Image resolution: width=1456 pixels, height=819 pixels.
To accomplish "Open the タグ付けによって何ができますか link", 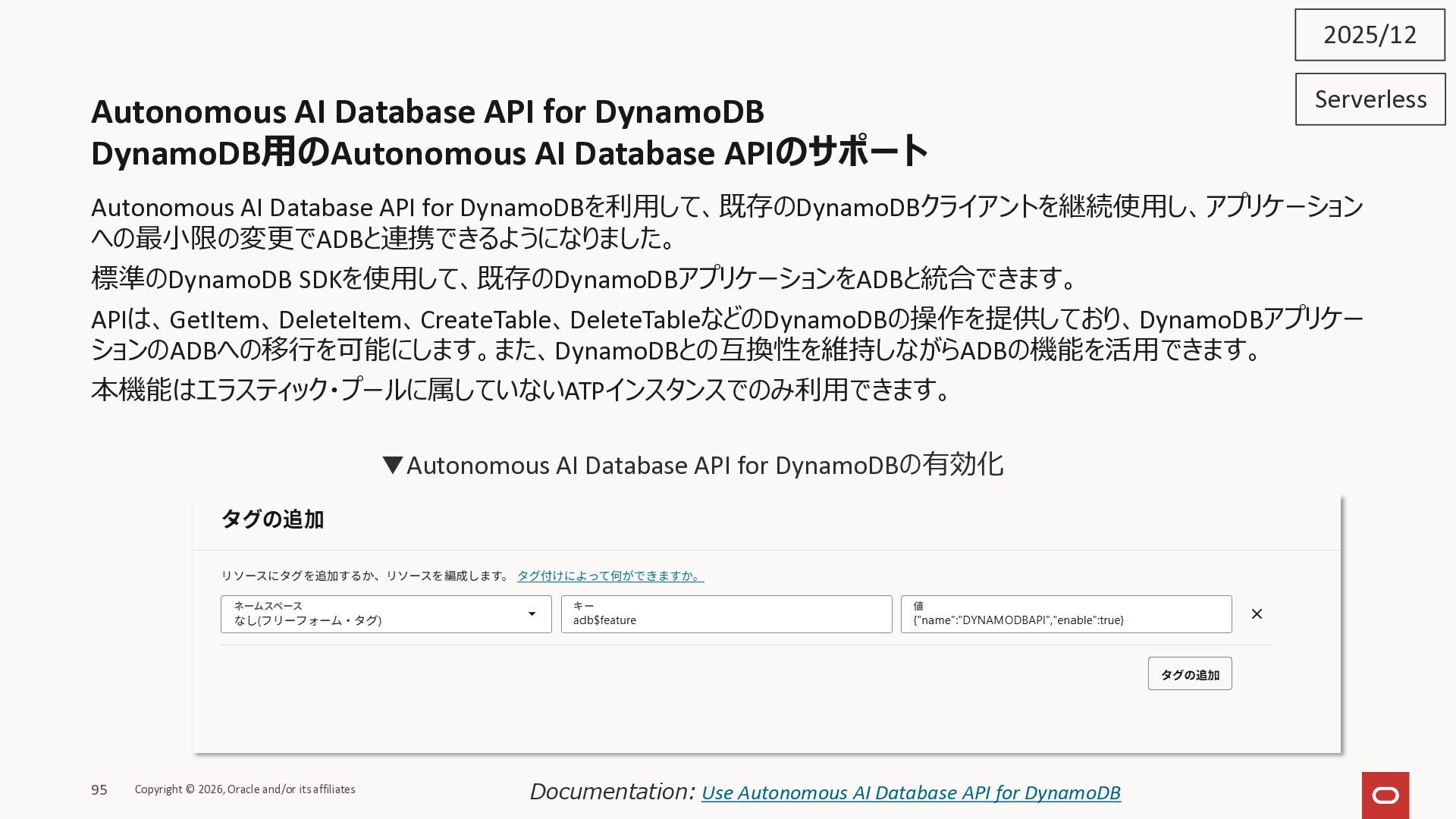I will 610,576.
